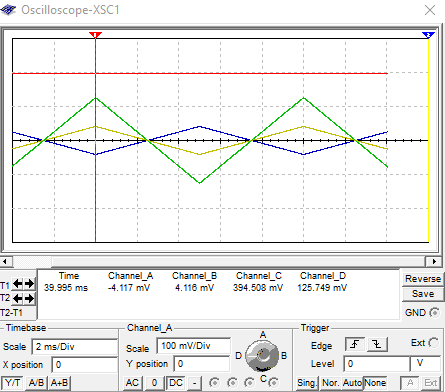The height and width of the screenshot is (392, 445).
Task: Switch display to Y/T mode
Action: click(x=13, y=383)
